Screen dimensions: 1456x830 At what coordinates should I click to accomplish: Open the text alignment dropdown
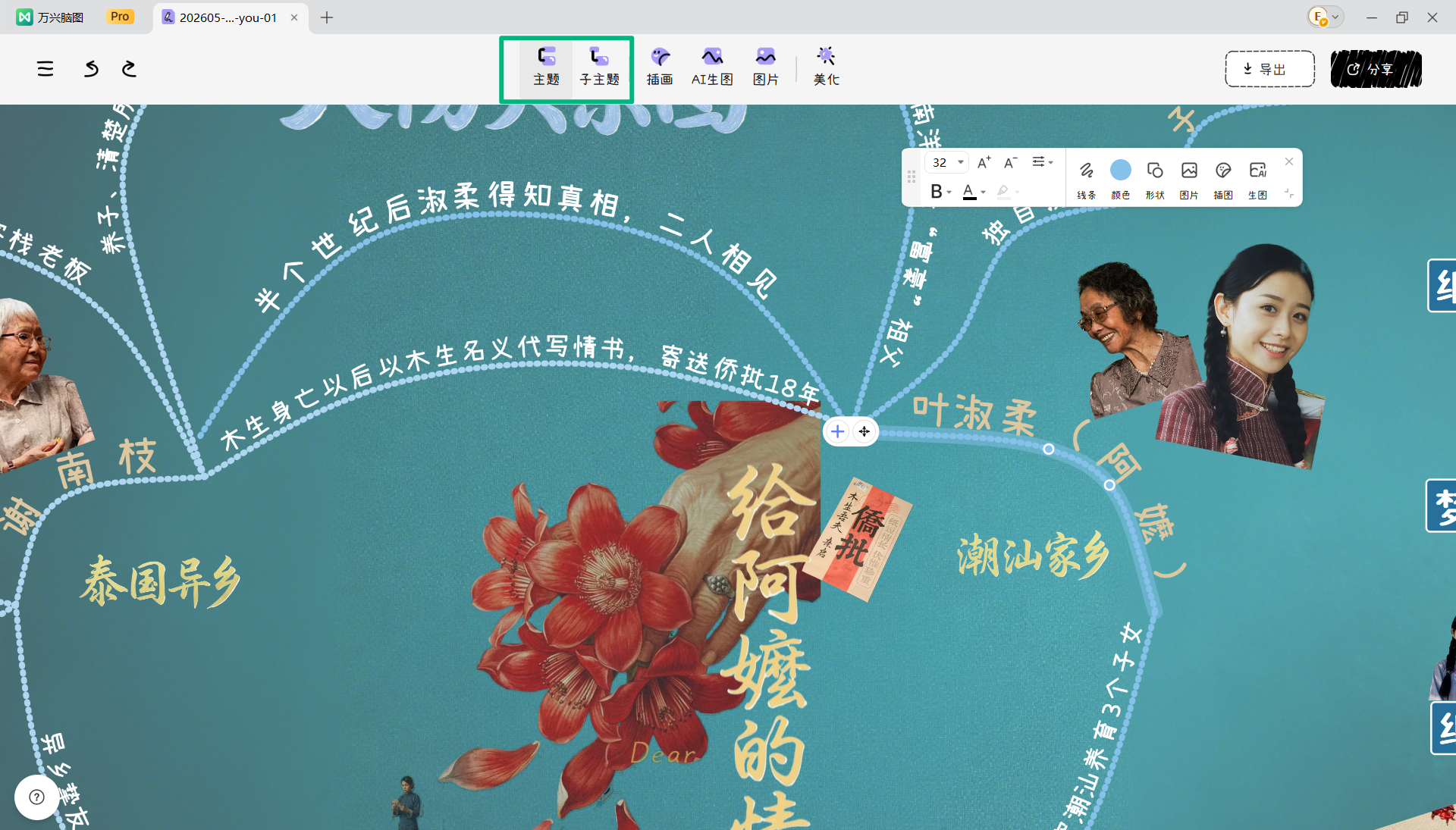(1042, 162)
